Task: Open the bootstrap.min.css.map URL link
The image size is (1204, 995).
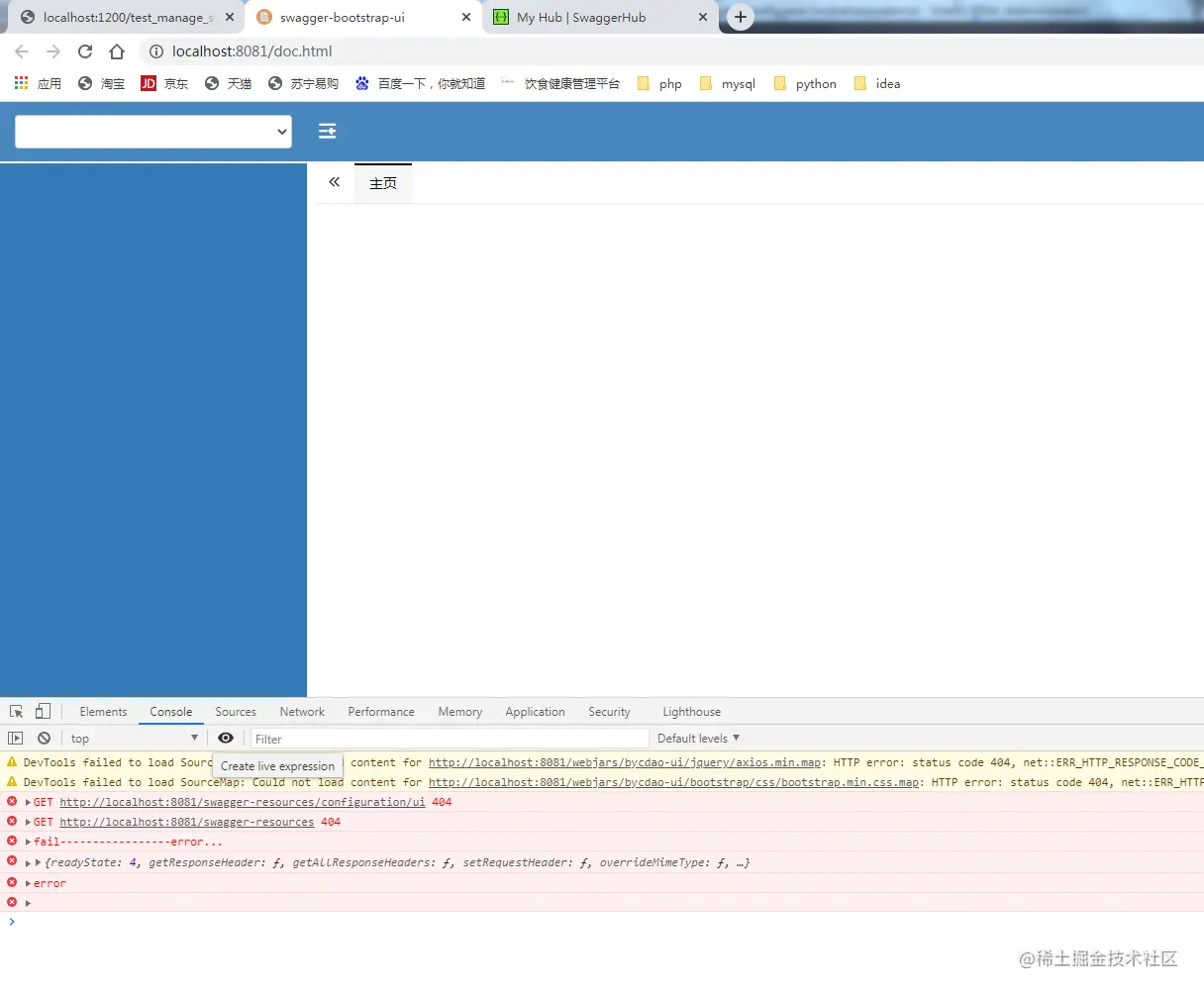Action: [675, 782]
